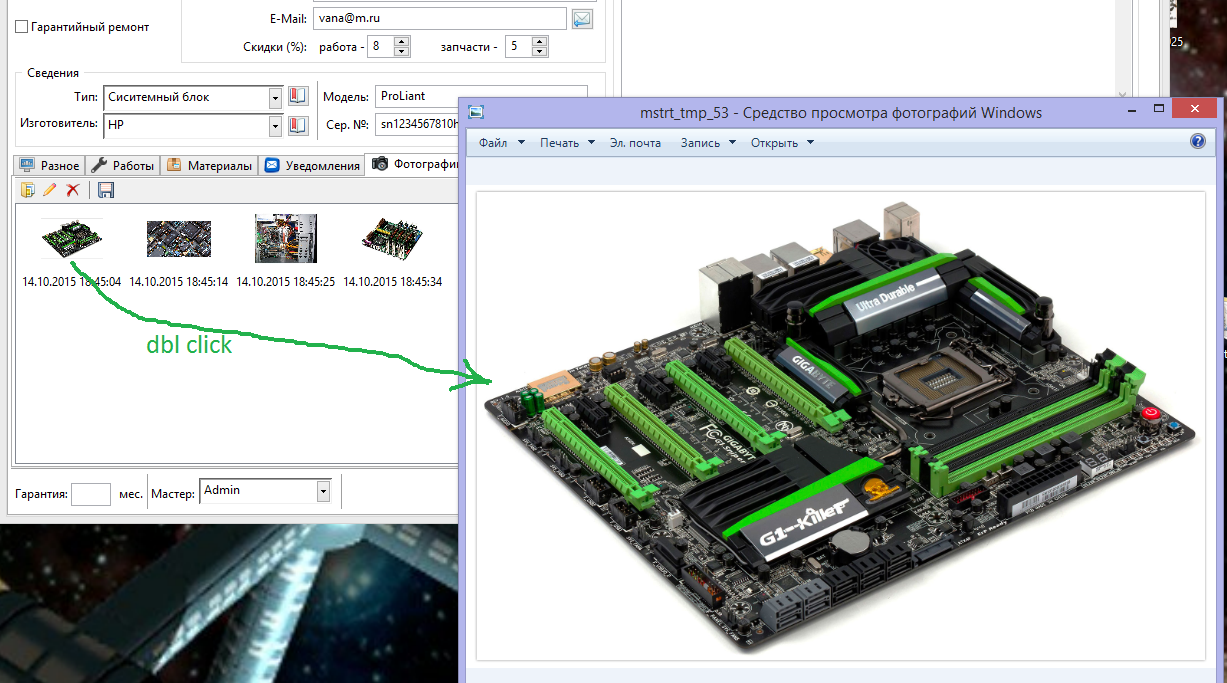Decrease the запчасти discount with the down arrow

click(540, 52)
